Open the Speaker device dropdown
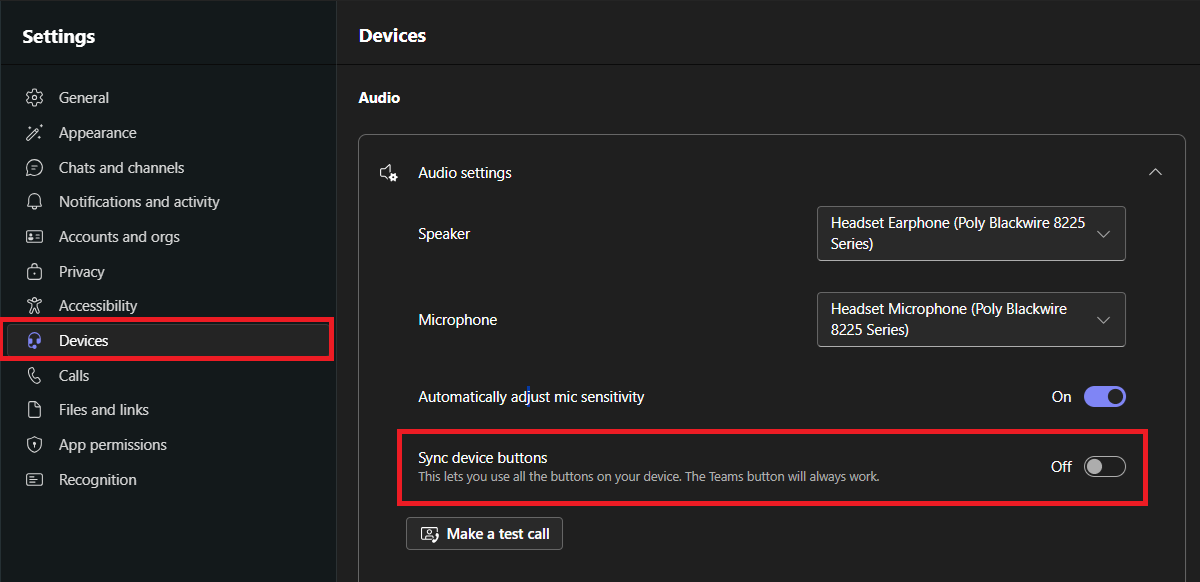This screenshot has width=1200, height=582. (x=970, y=233)
